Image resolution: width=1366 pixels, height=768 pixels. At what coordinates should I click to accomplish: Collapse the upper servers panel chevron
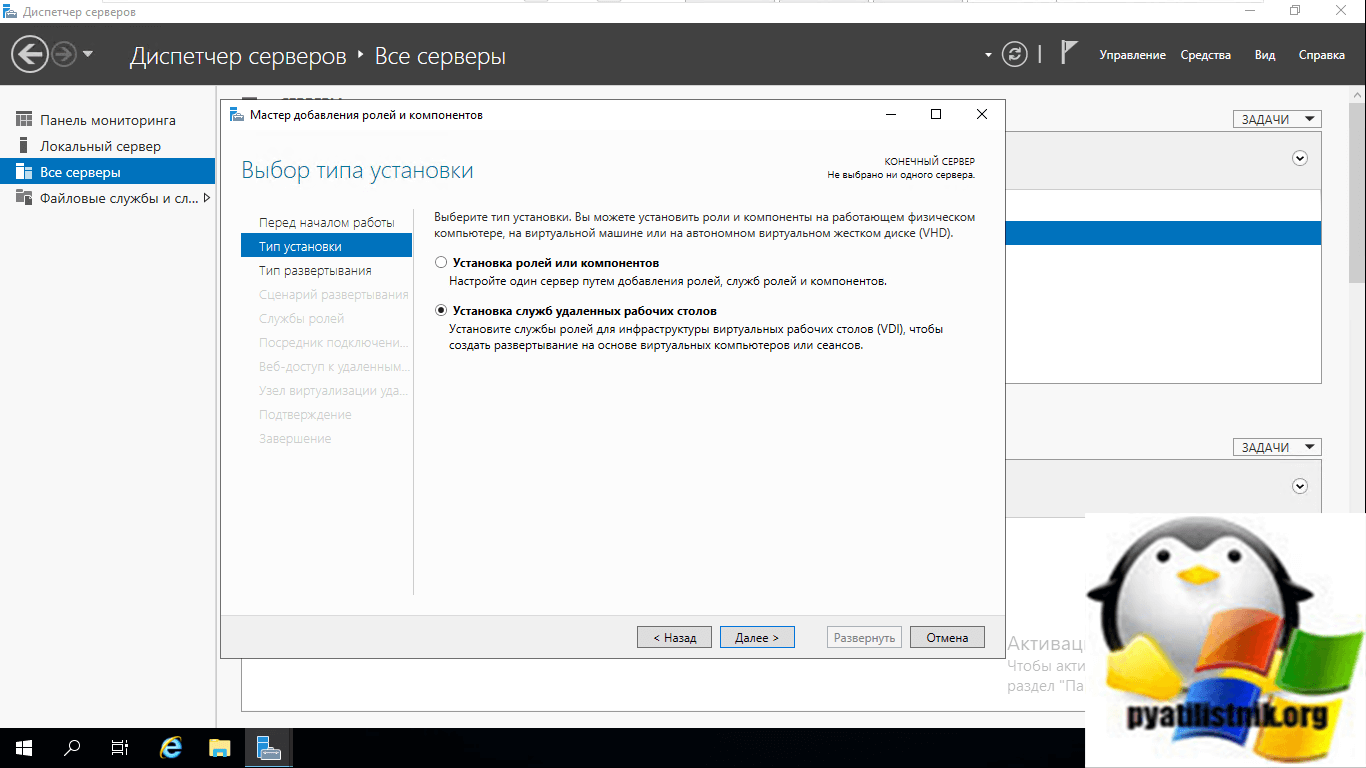pyautogui.click(x=1300, y=158)
